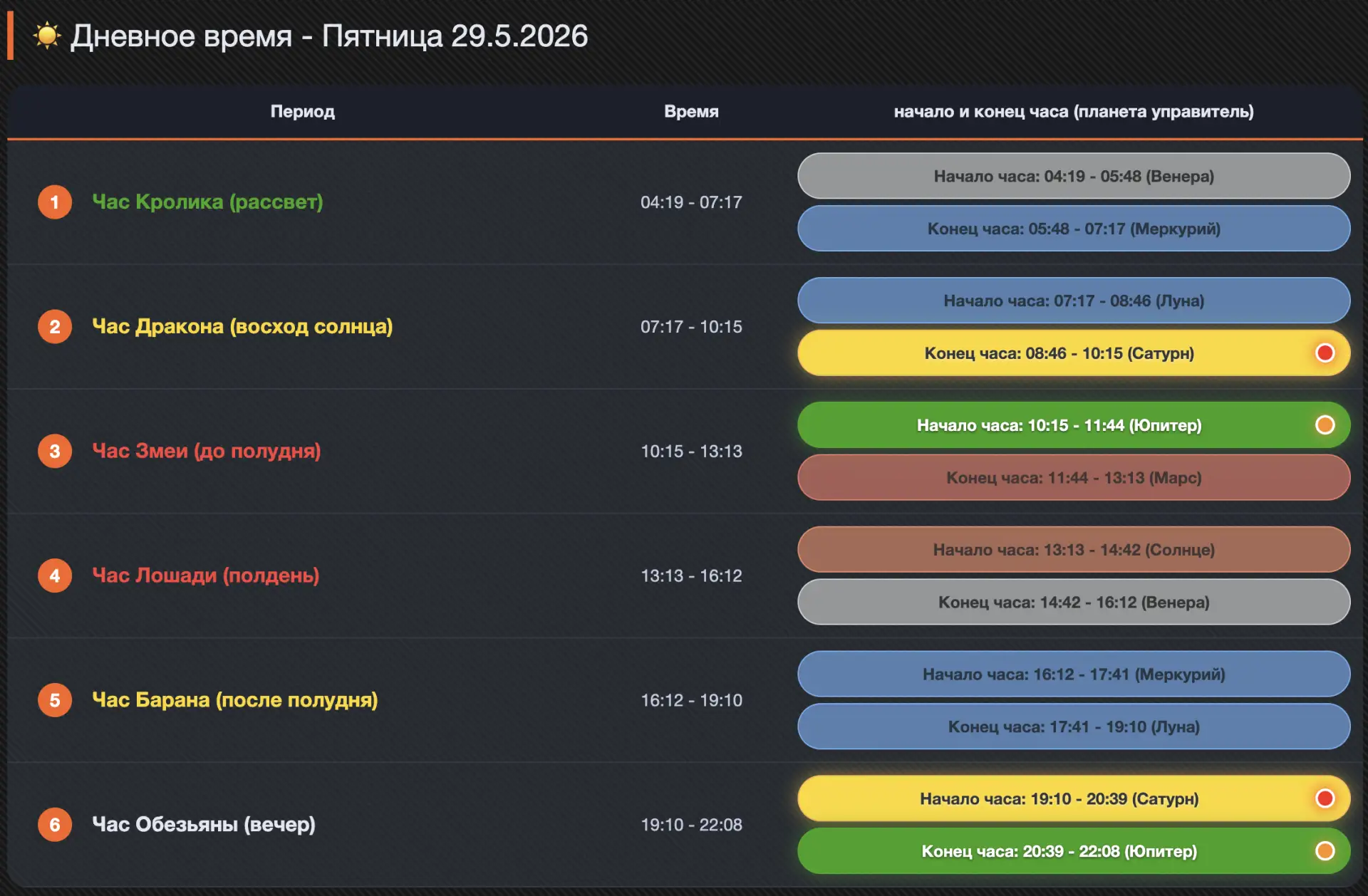Click the orange number 3 badge
Image resolution: width=1368 pixels, height=896 pixels.
coord(55,452)
